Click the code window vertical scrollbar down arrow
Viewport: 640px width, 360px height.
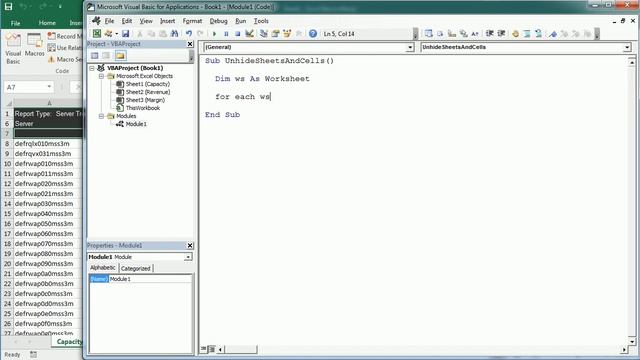point(631,342)
